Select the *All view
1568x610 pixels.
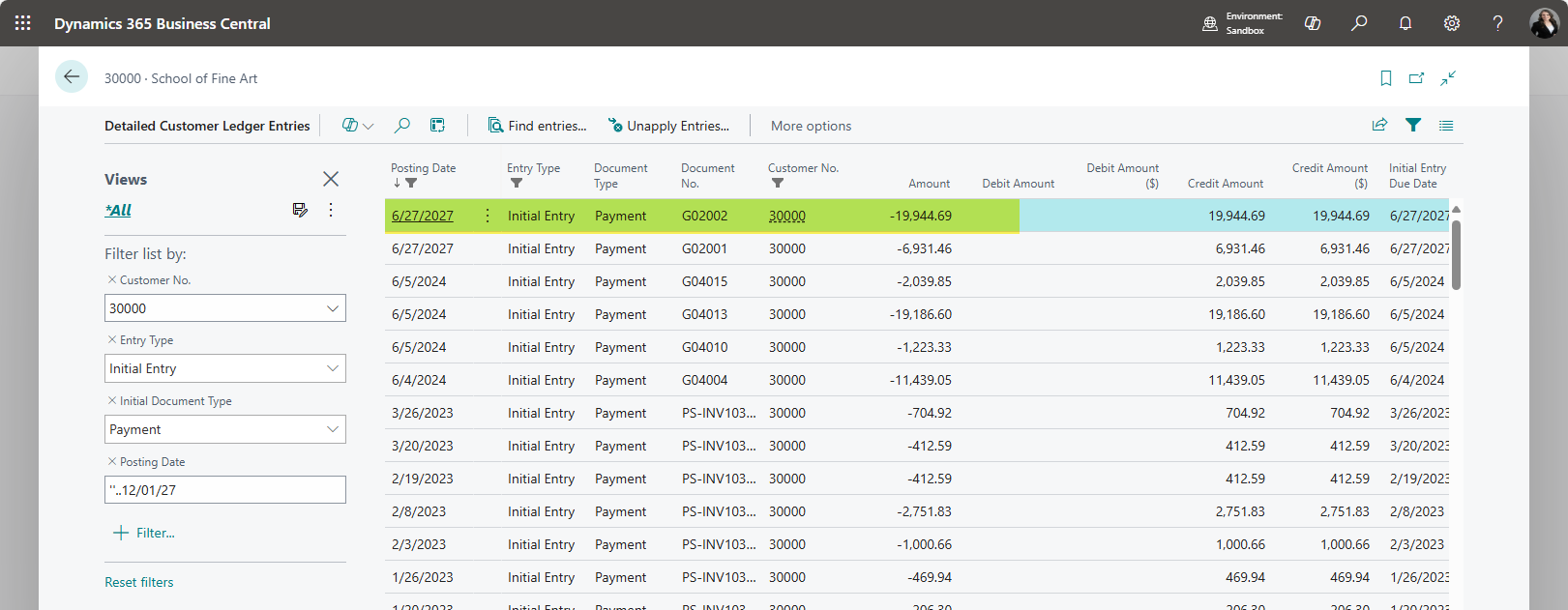pos(118,210)
